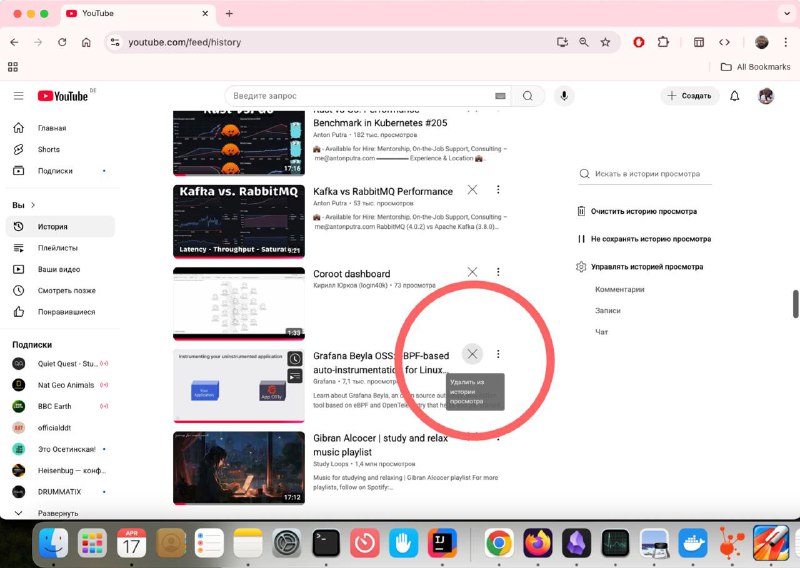
Task: Open Chrome three-dot menu
Action: [x=786, y=42]
